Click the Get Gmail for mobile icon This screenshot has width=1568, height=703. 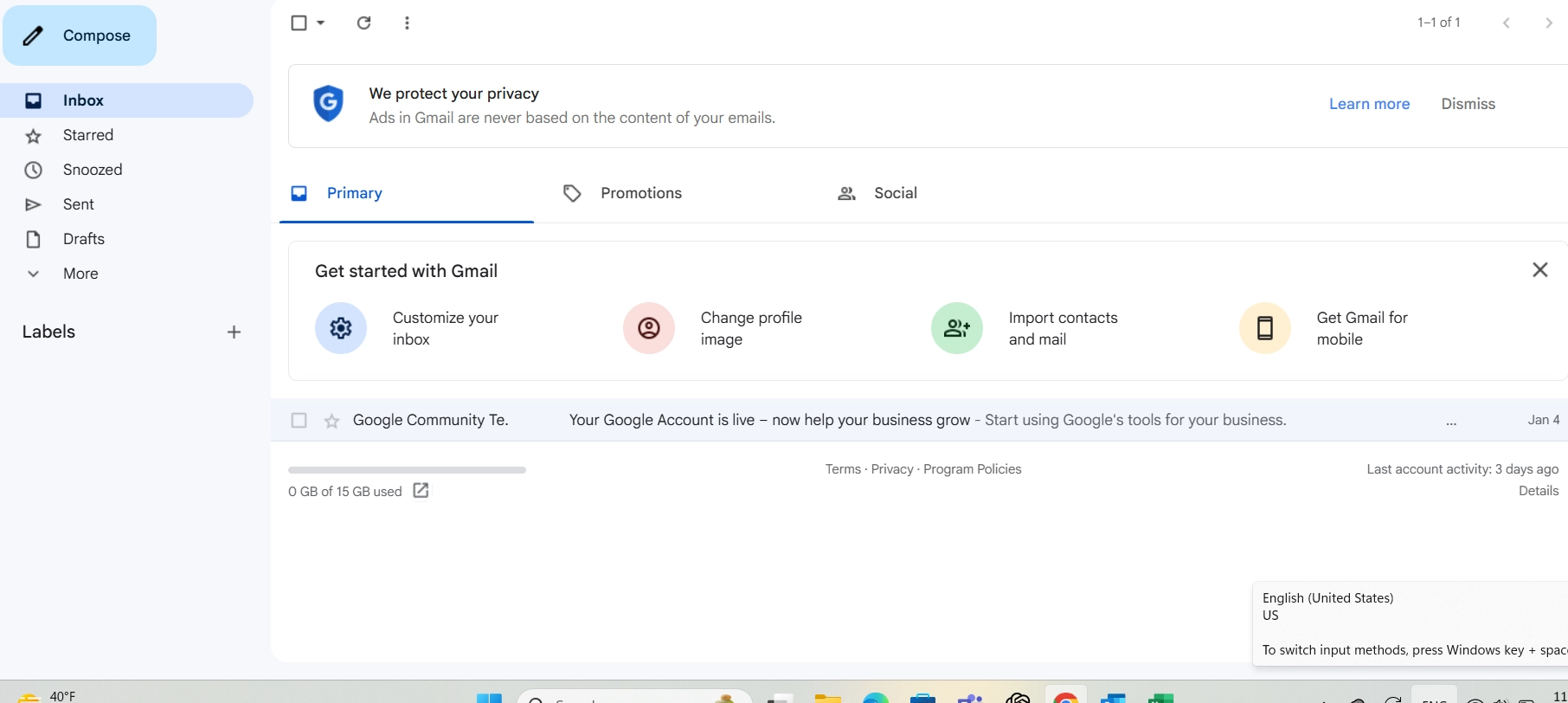pos(1265,328)
